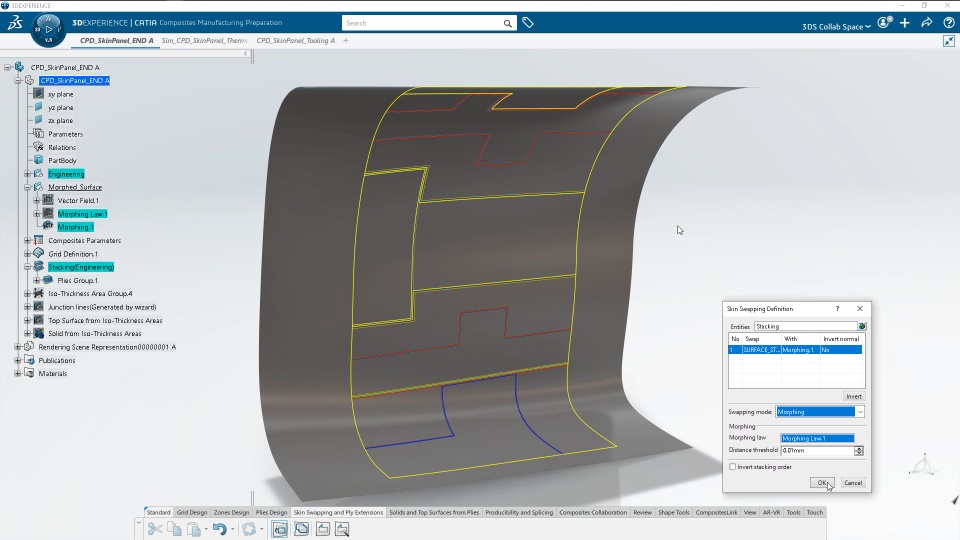Click the Undo arrow icon
The width and height of the screenshot is (960, 540).
coord(220,529)
